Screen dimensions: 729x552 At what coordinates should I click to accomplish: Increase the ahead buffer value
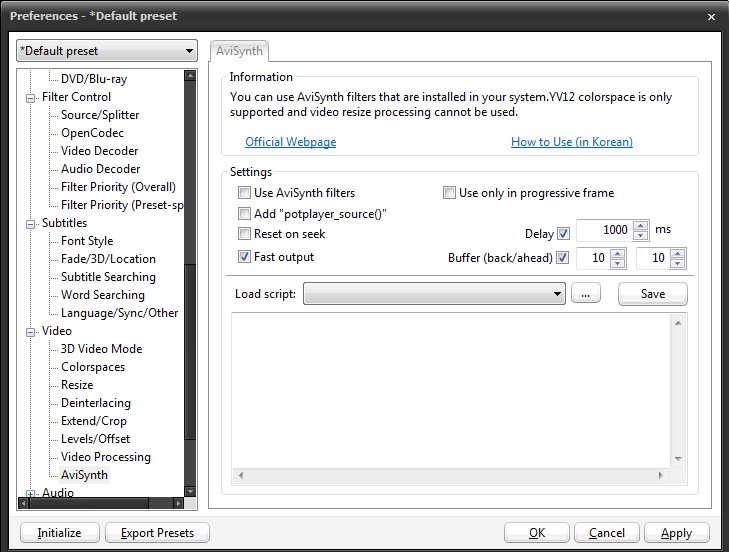tap(678, 253)
